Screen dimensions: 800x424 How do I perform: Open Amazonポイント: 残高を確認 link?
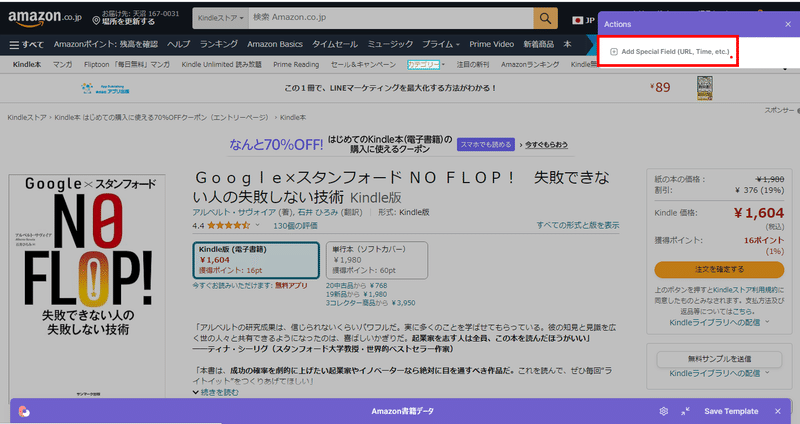pyautogui.click(x=106, y=44)
